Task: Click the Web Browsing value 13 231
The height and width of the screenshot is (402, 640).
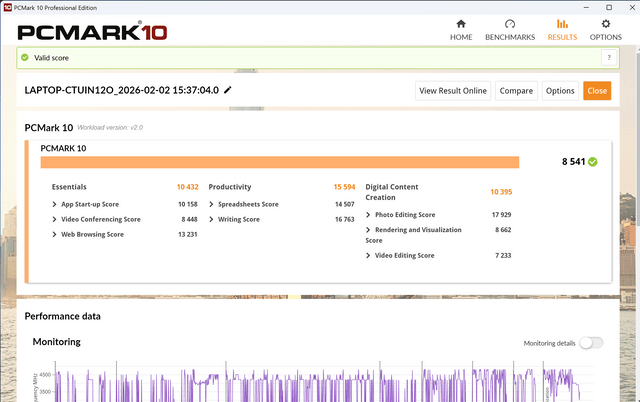Action: pyautogui.click(x=188, y=234)
